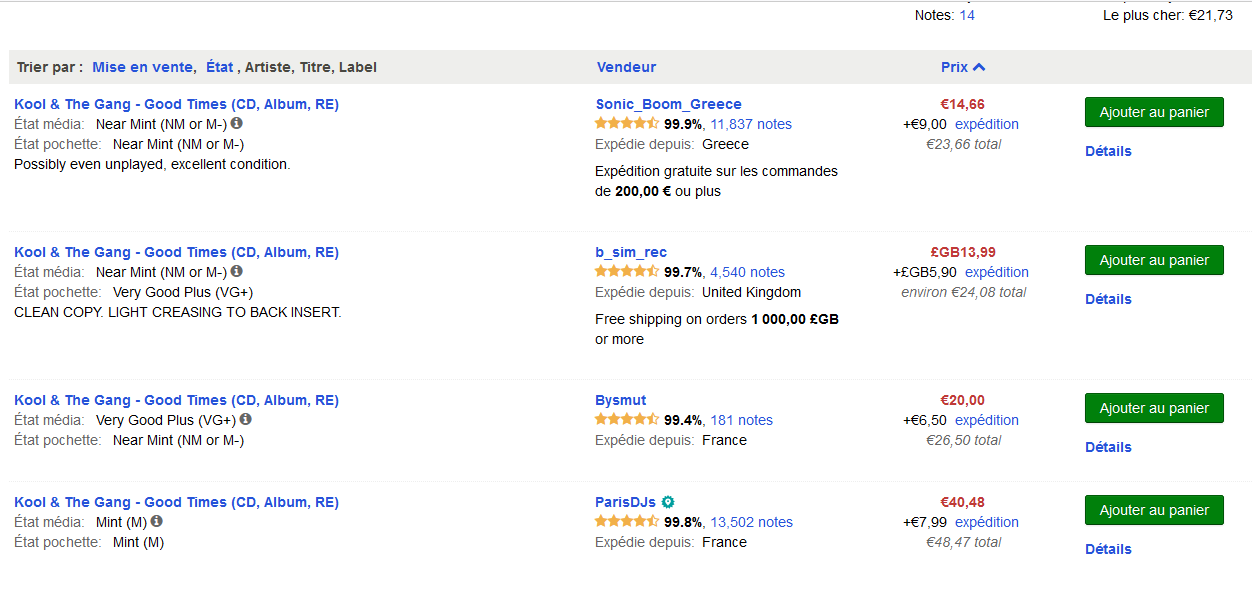Click the star rating for b_sim_rec seller
The width and height of the screenshot is (1252, 593).
click(626, 272)
